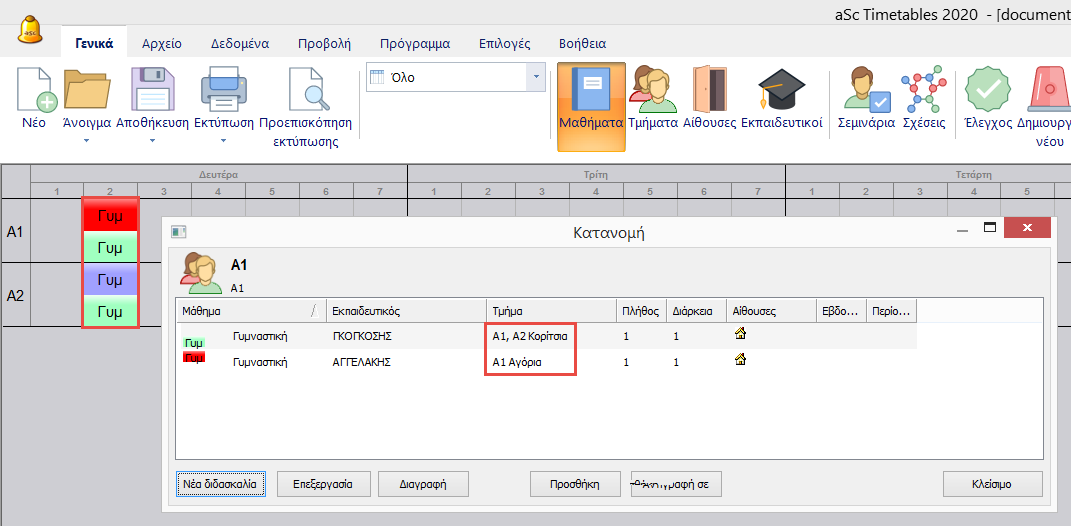
Task: Click the Νέο new document icon
Action: click(x=34, y=92)
